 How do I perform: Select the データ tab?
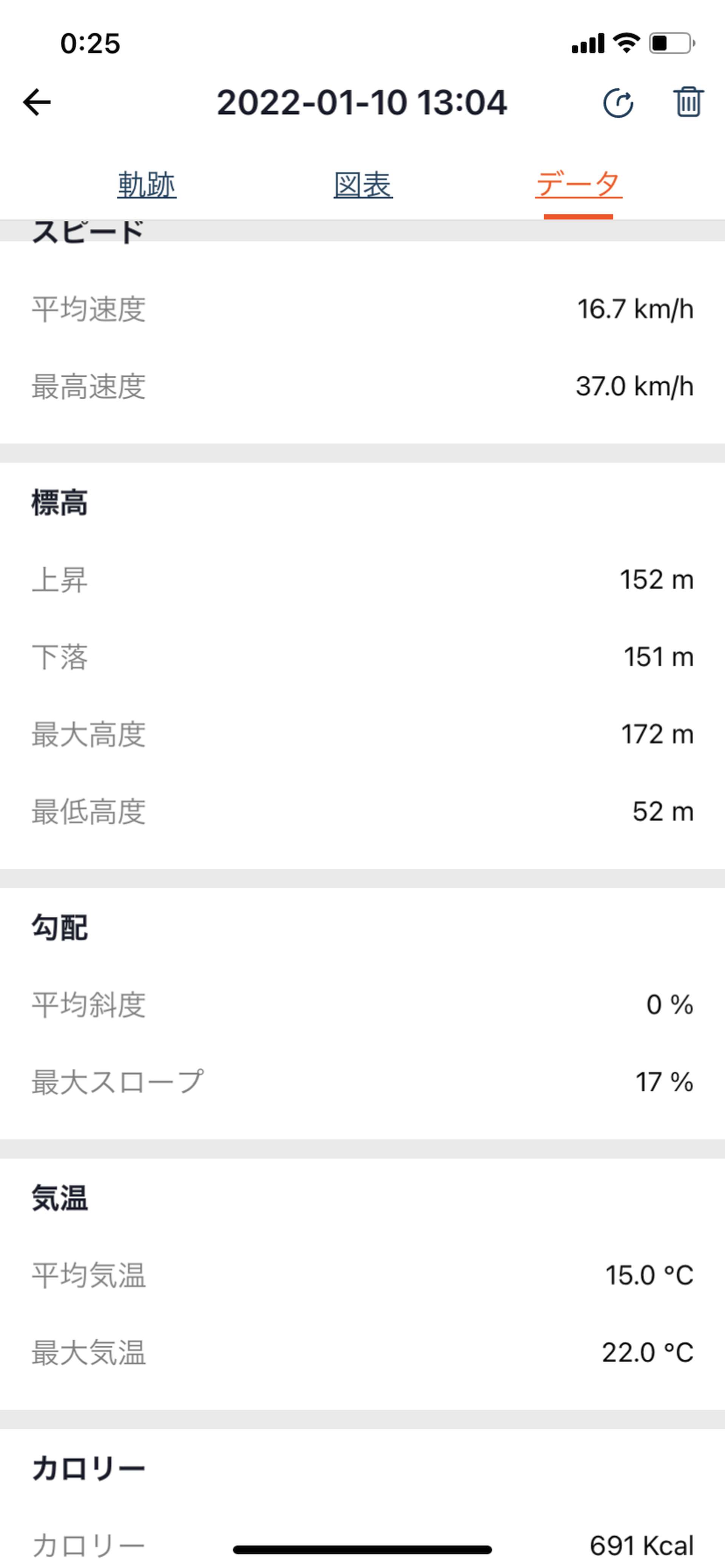click(579, 184)
